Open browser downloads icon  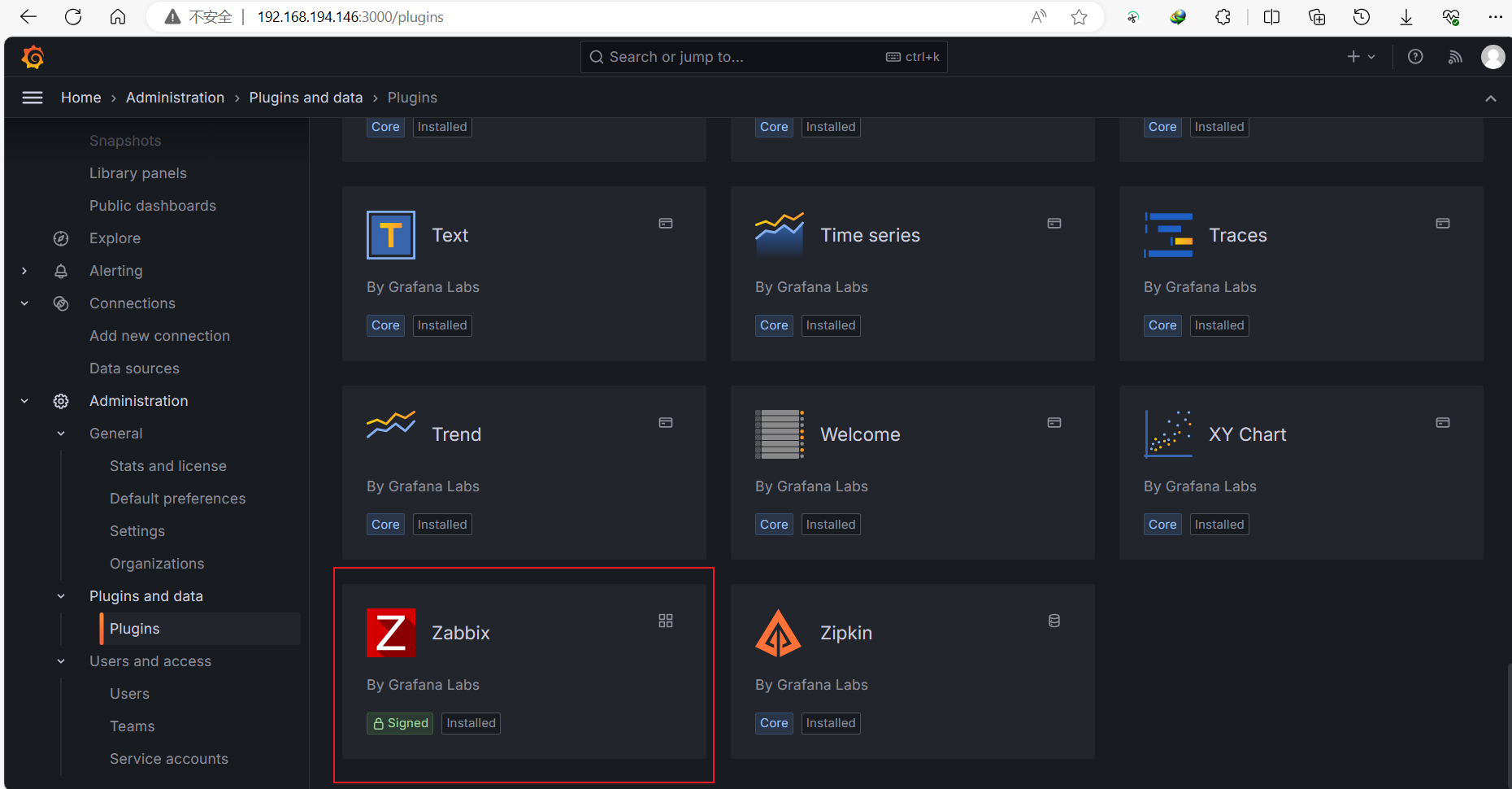1406,17
